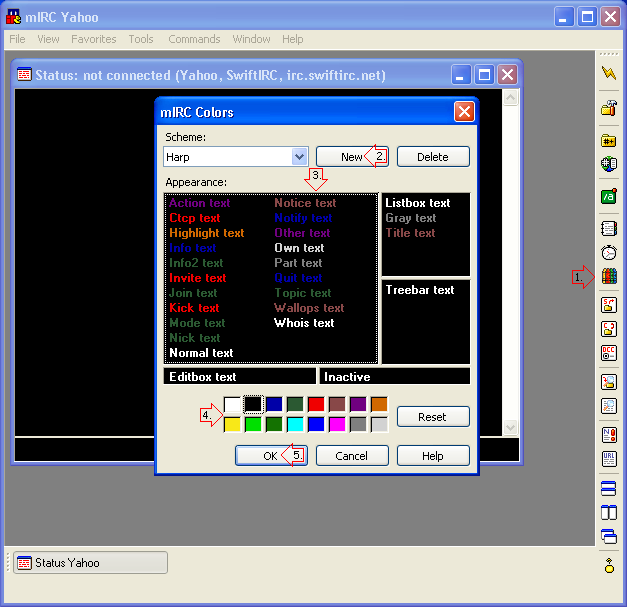The width and height of the screenshot is (627, 607).
Task: Close the mIRC Colors dialog
Action: point(464,112)
